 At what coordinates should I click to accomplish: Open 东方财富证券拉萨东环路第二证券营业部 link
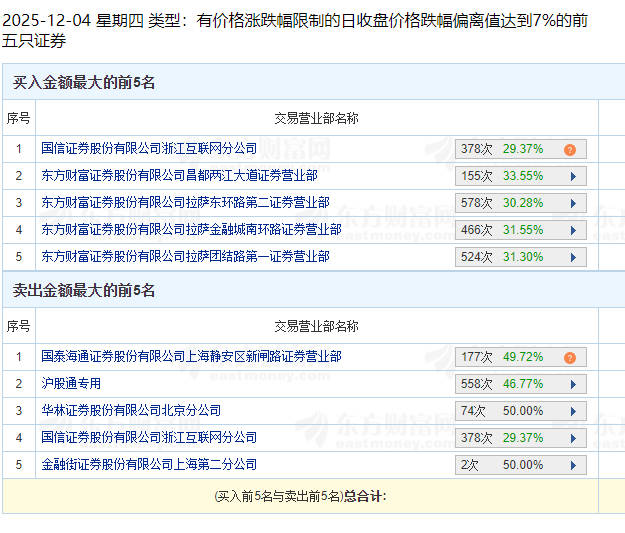[x=185, y=203]
